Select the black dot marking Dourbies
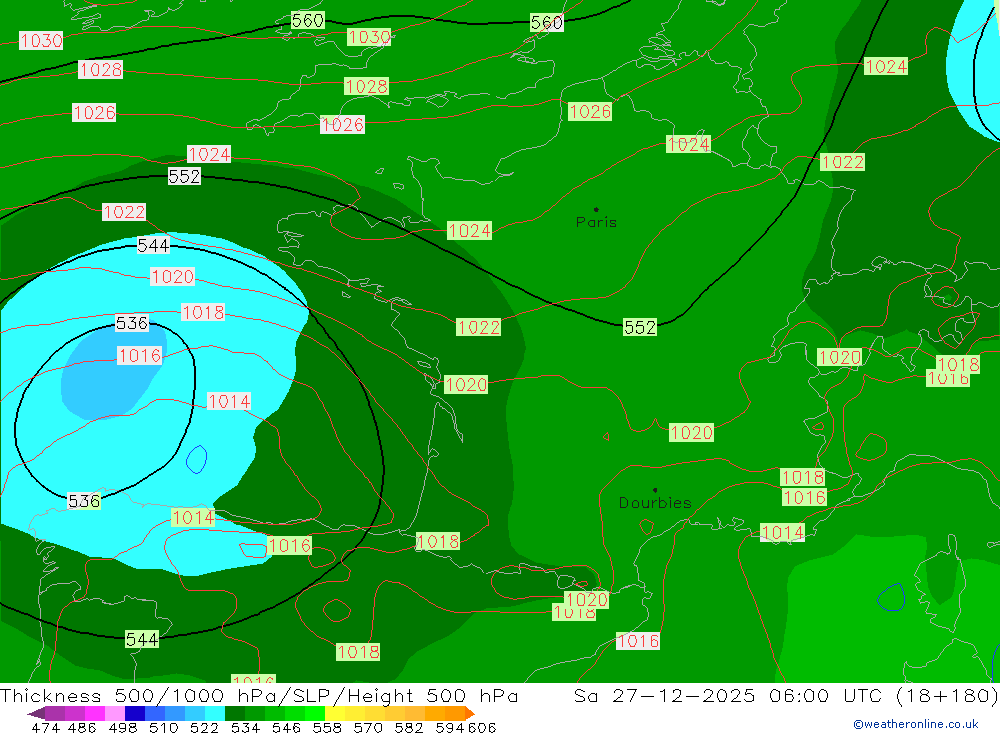 (x=655, y=490)
